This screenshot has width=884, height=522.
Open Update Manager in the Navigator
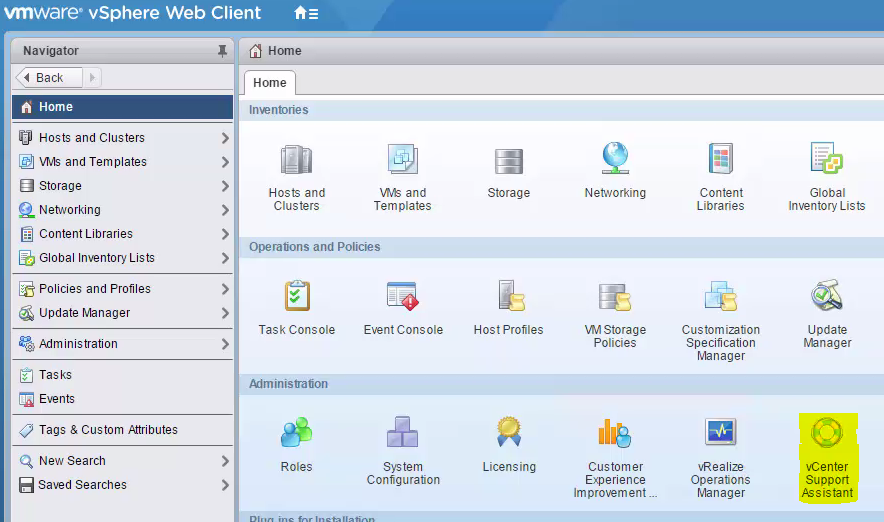122,313
